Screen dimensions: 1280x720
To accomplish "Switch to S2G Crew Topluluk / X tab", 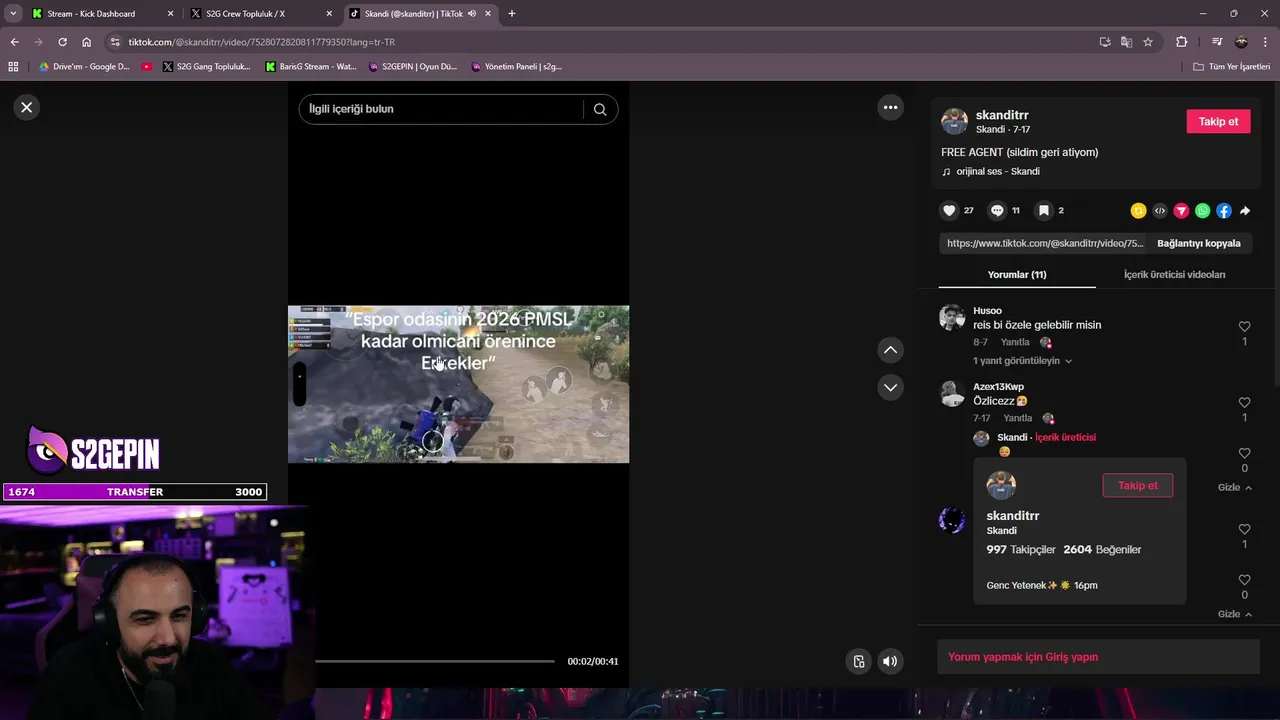I will pyautogui.click(x=246, y=14).
